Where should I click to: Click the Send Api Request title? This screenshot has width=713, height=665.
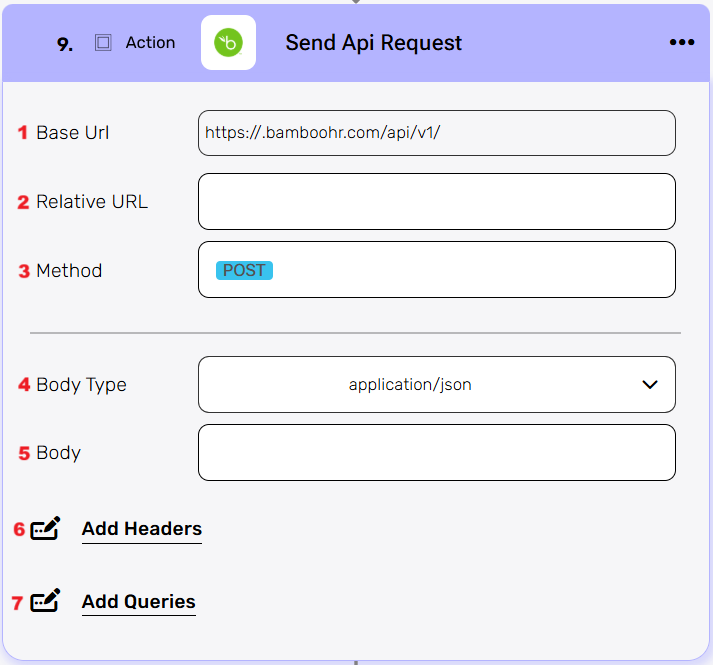[373, 43]
